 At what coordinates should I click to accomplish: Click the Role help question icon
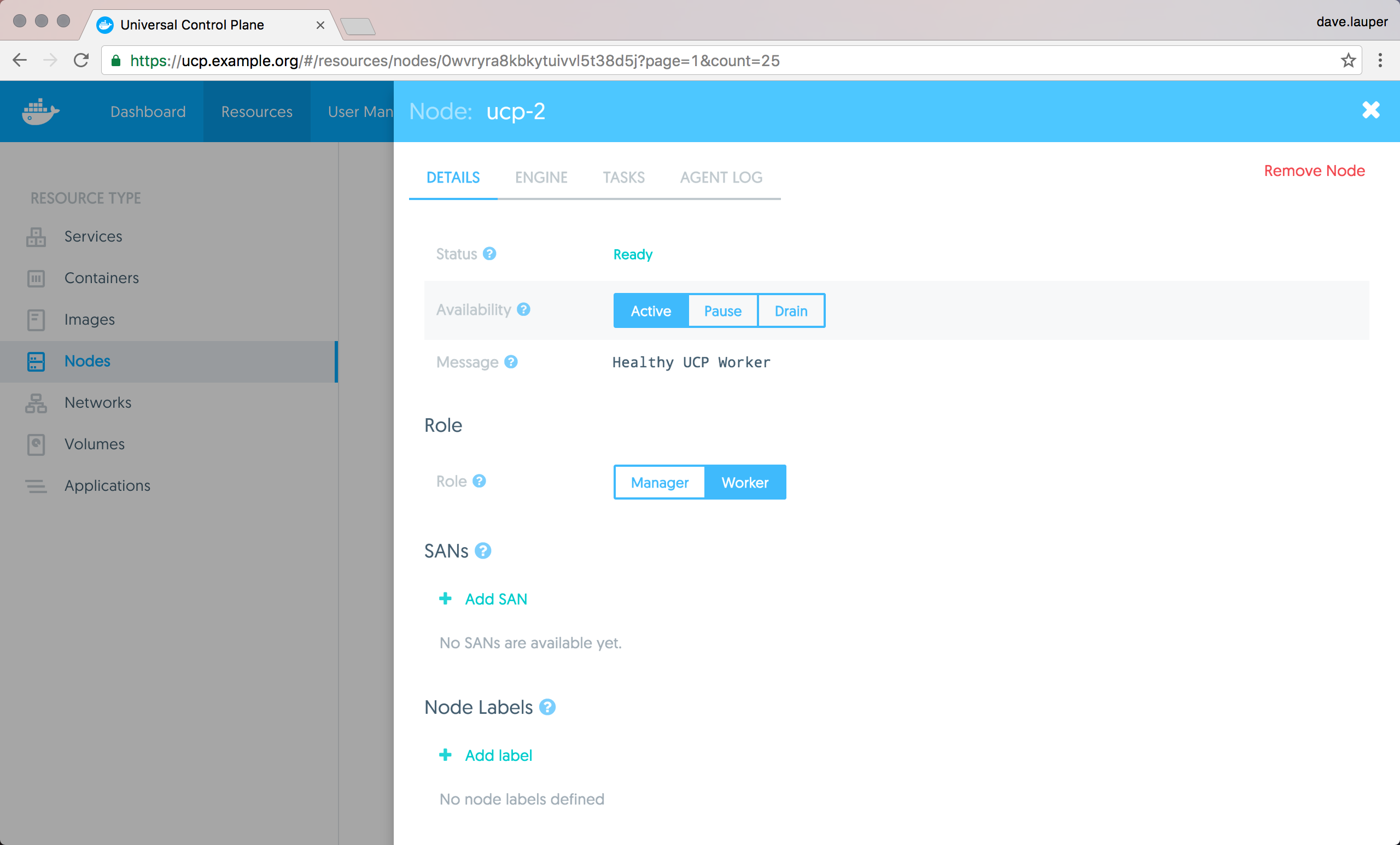point(479,481)
